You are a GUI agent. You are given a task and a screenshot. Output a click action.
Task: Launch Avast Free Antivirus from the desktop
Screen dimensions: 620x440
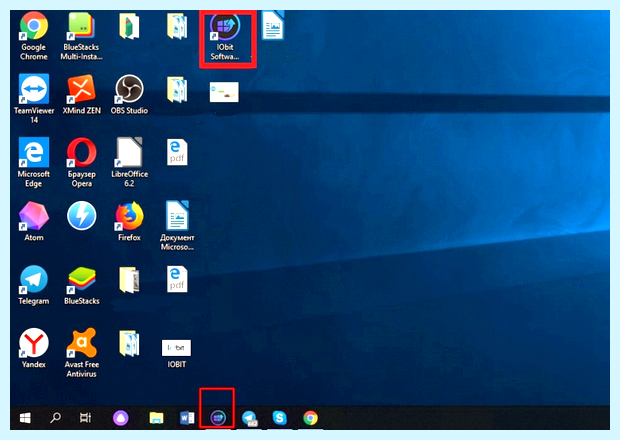click(81, 353)
